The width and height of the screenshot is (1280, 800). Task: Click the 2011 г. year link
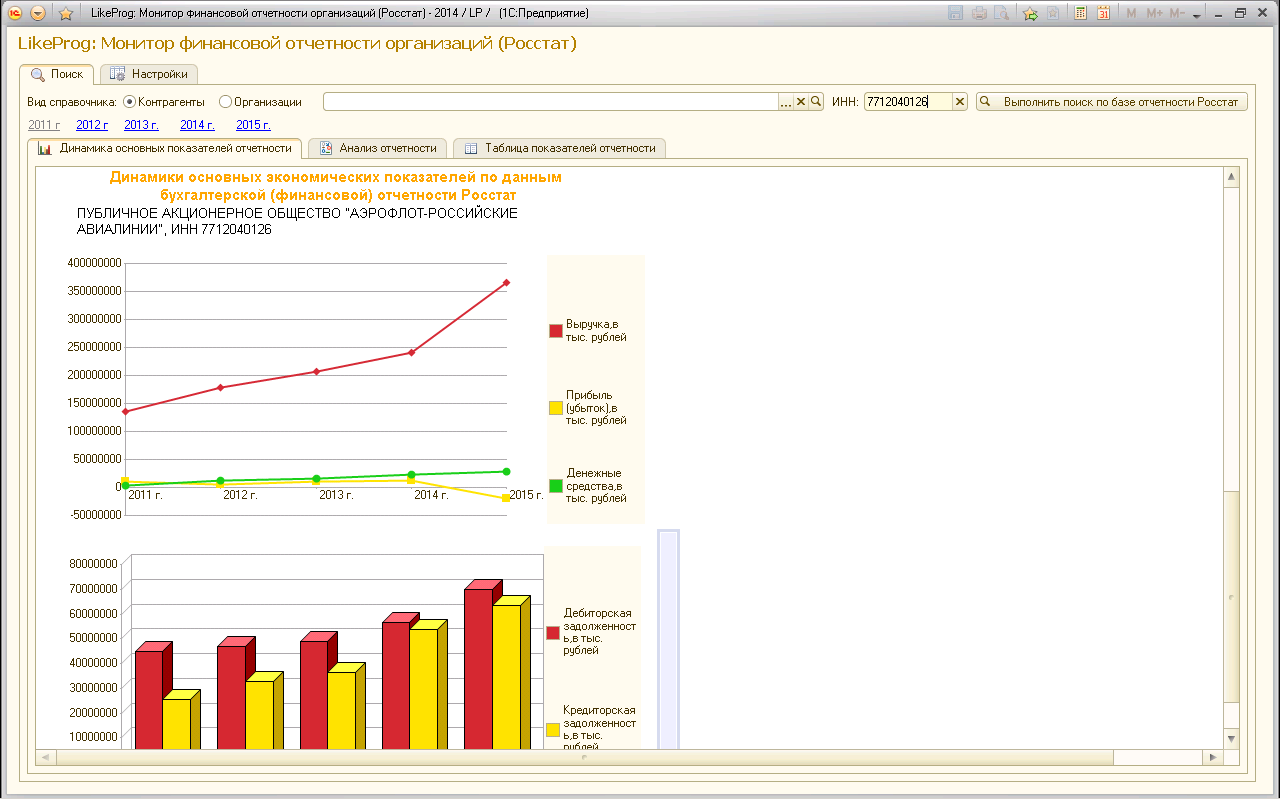44,125
